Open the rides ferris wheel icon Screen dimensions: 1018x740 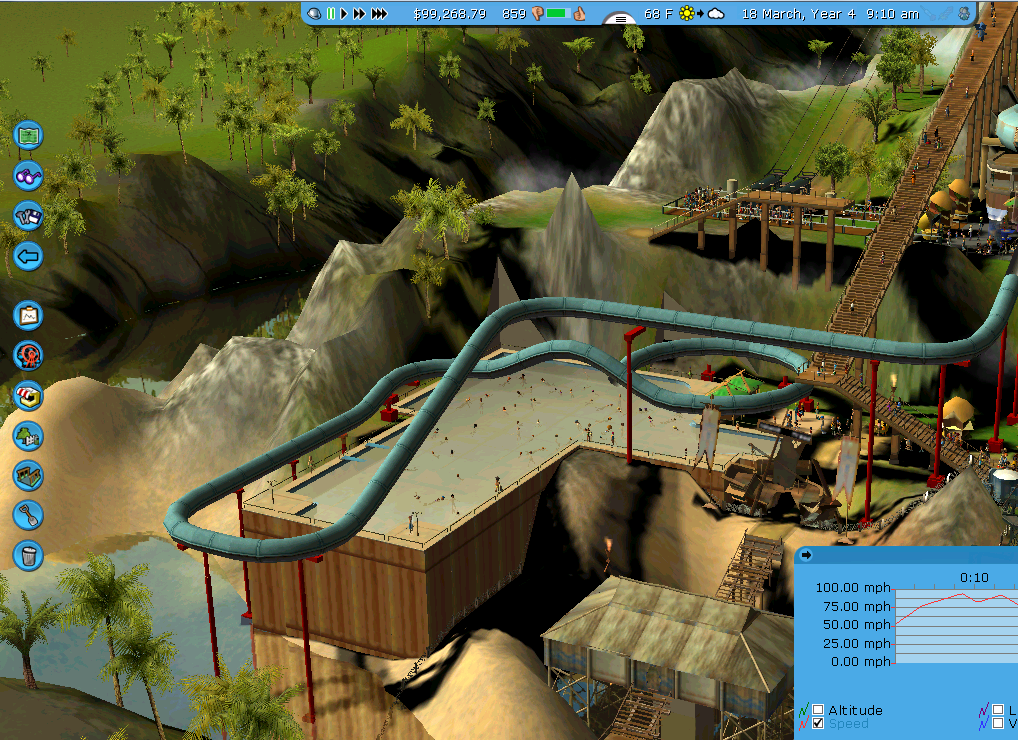[28, 355]
